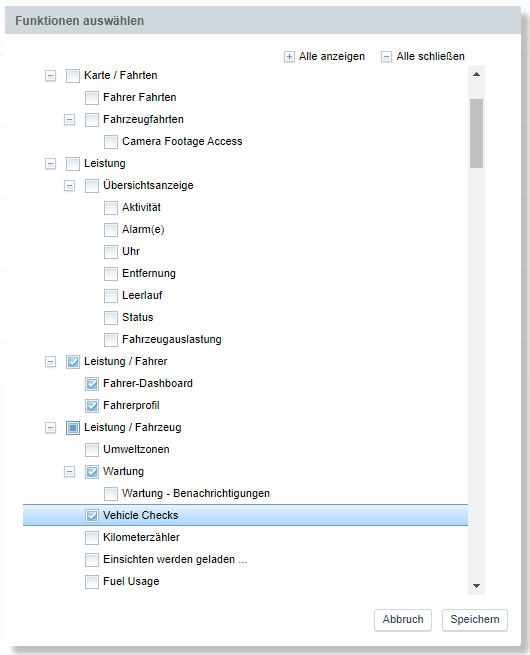Image resolution: width=530 pixels, height=655 pixels.
Task: Select the Camera Footage Access label
Action: click(182, 141)
